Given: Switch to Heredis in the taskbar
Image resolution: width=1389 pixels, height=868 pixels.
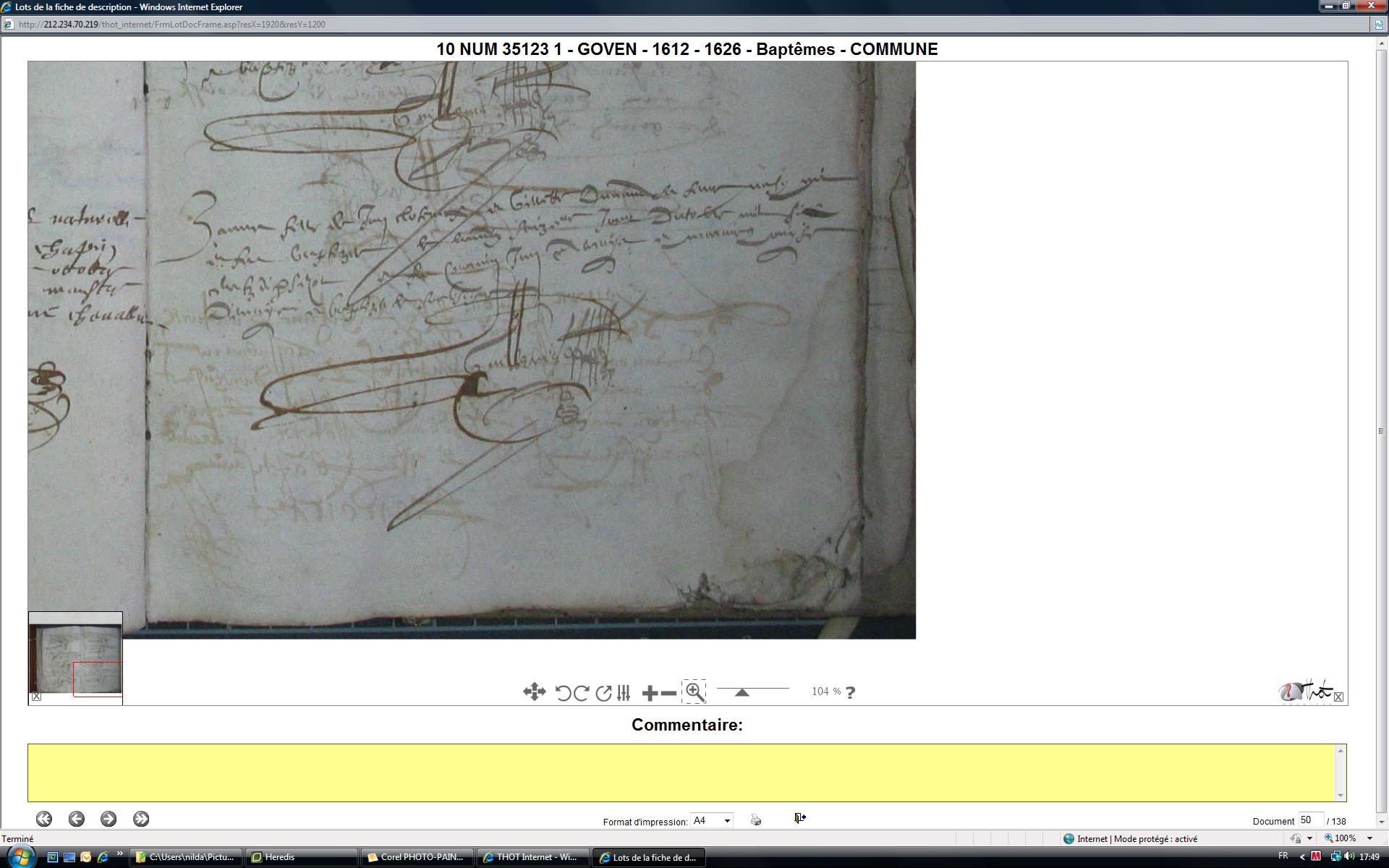Looking at the screenshot, I should (301, 857).
